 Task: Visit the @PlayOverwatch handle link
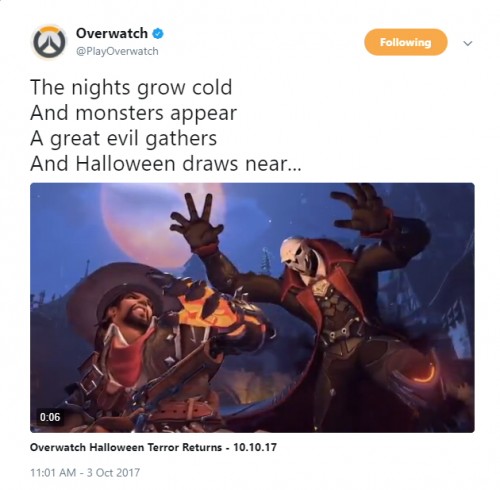(117, 51)
